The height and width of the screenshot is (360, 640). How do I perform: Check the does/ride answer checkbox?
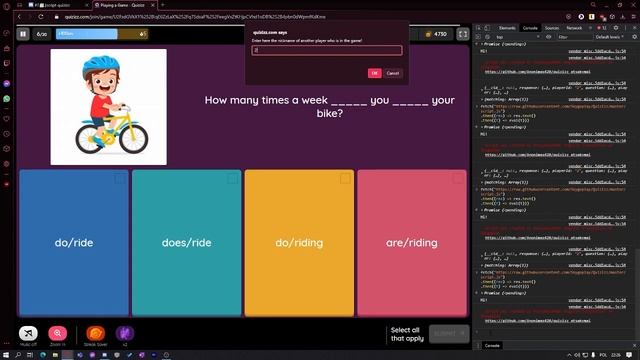(x=232, y=178)
